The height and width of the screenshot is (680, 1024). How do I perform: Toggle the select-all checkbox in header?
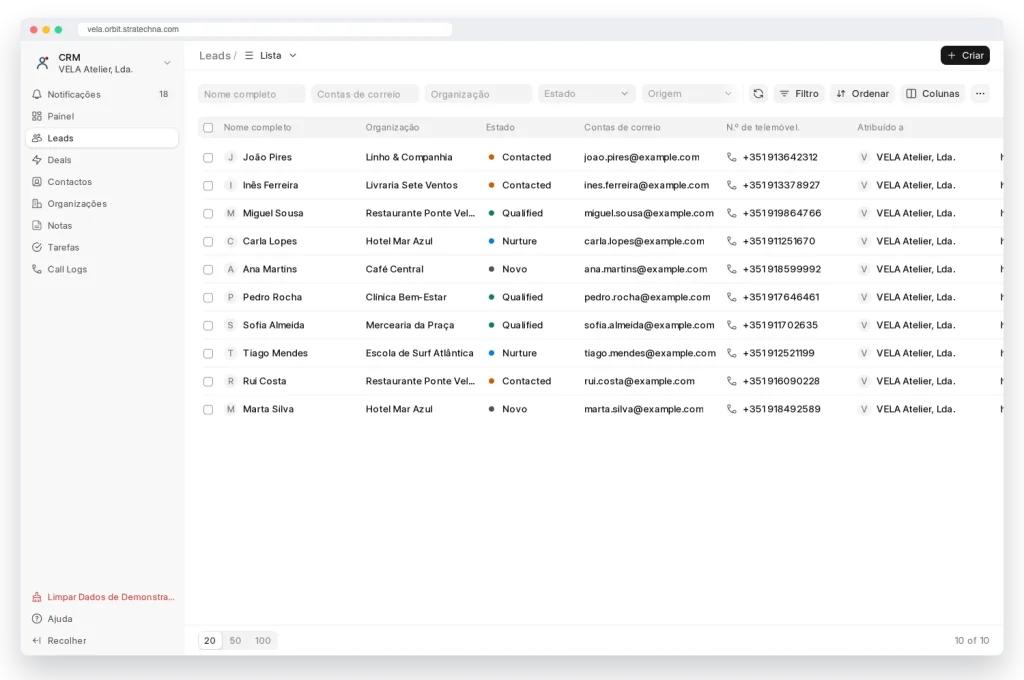[x=208, y=127]
